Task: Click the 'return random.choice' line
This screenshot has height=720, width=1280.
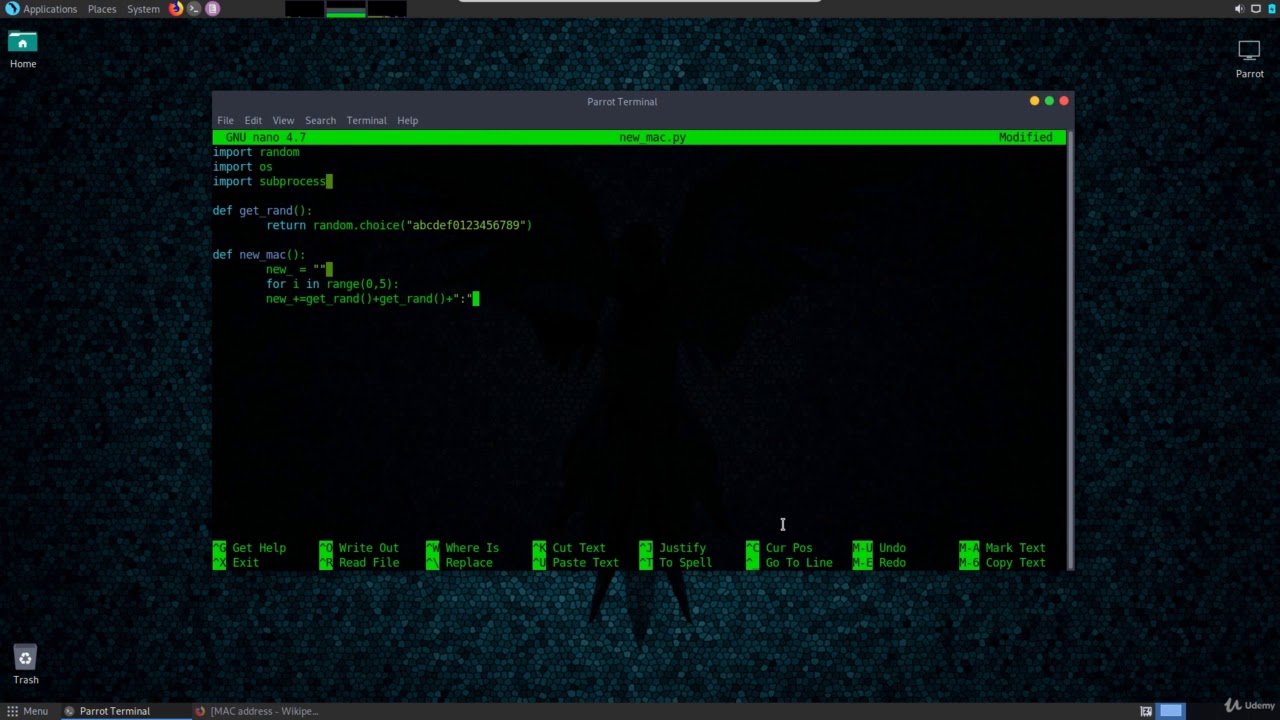Action: 399,225
